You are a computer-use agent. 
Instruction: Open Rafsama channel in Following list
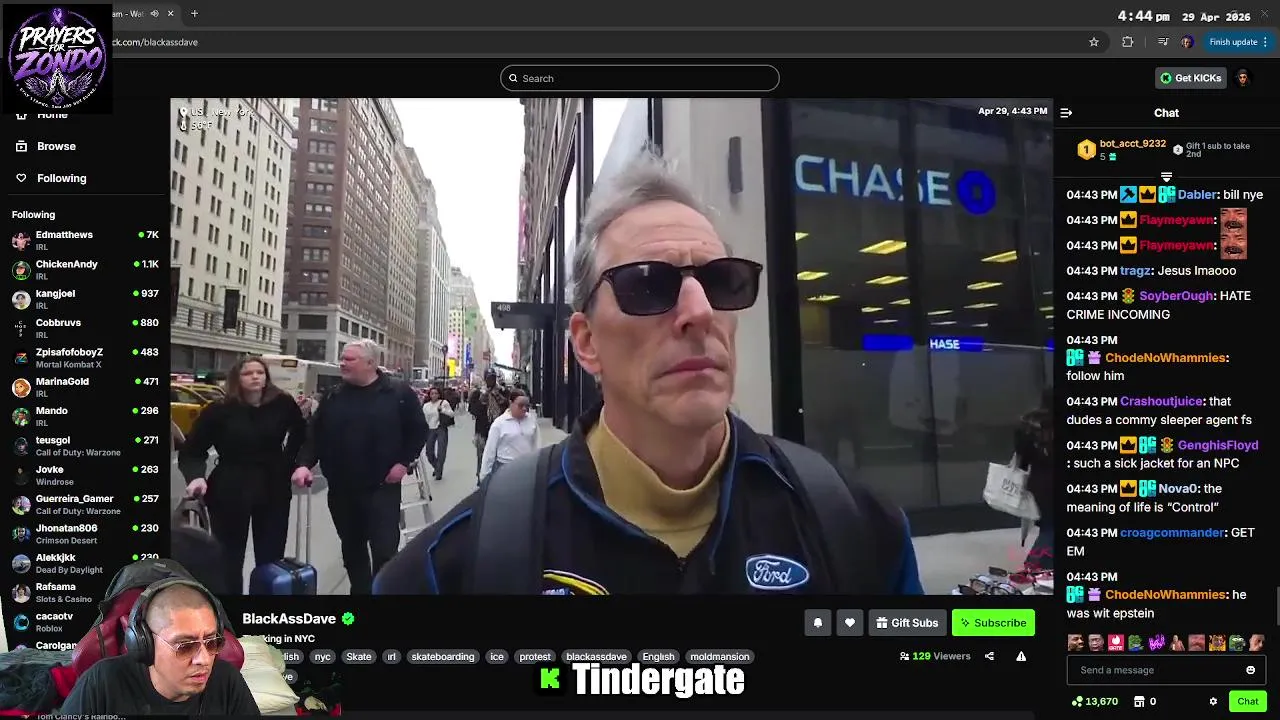(84, 591)
